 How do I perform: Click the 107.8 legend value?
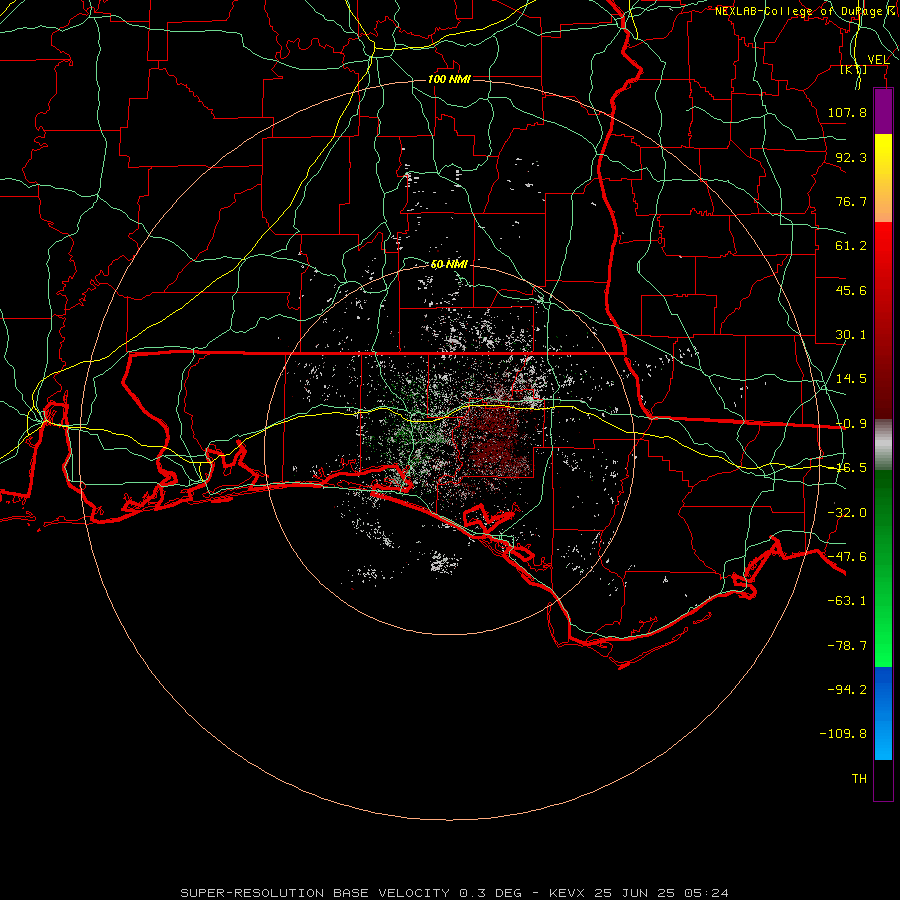847,112
